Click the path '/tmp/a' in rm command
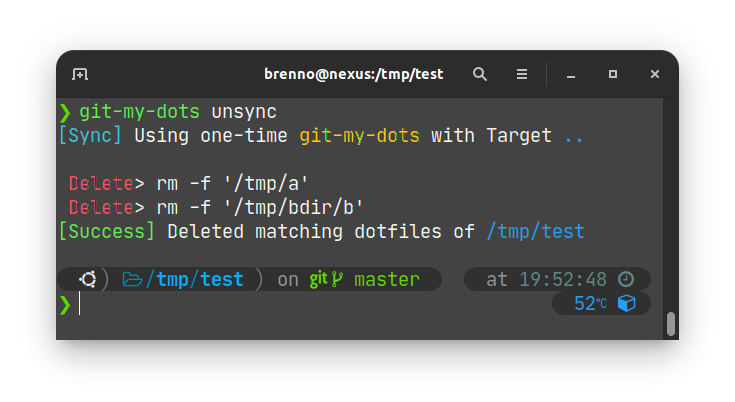Image resolution: width=735 pixels, height=402 pixels. 266,184
